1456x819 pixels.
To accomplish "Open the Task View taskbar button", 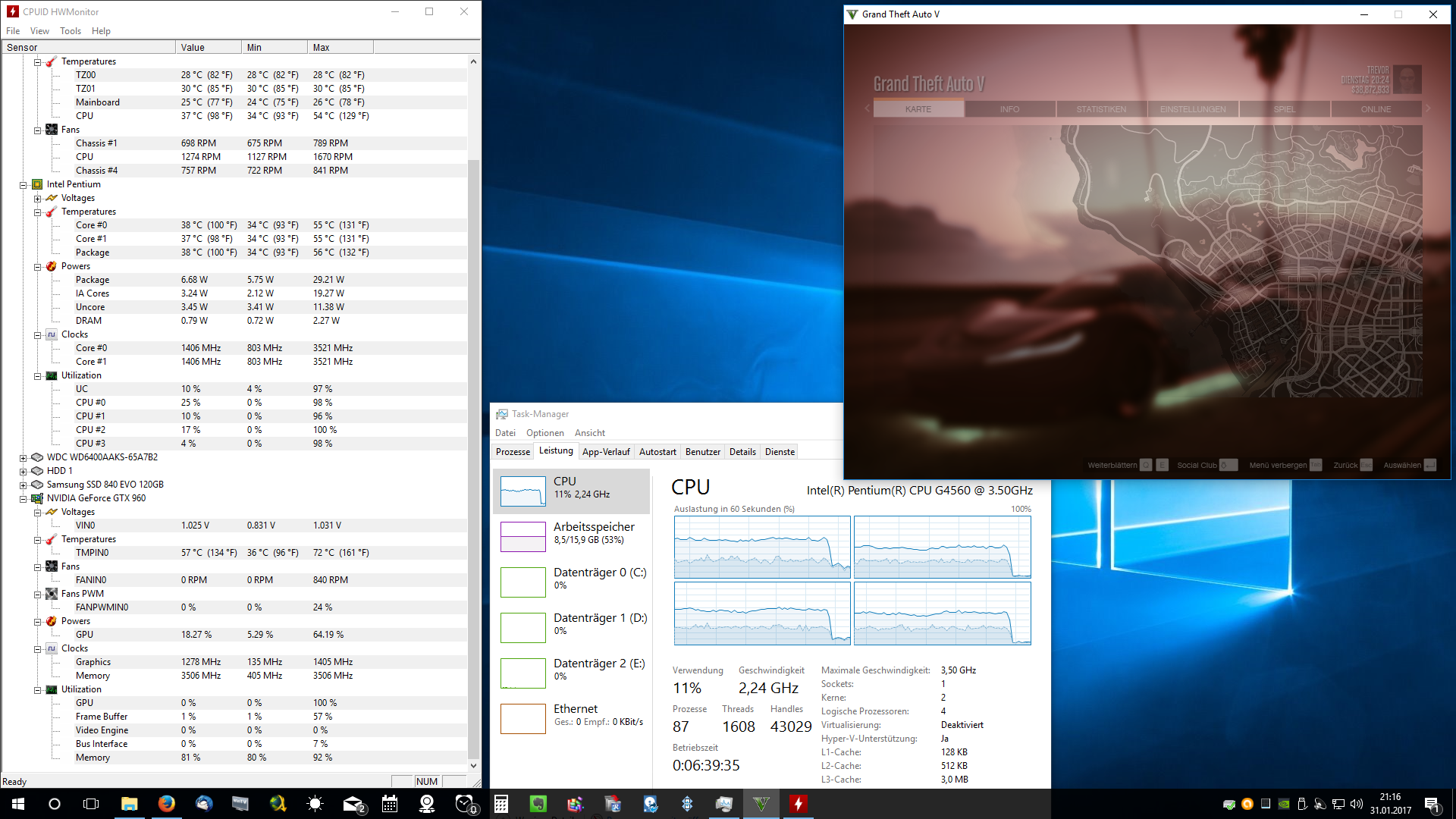I will tap(91, 804).
